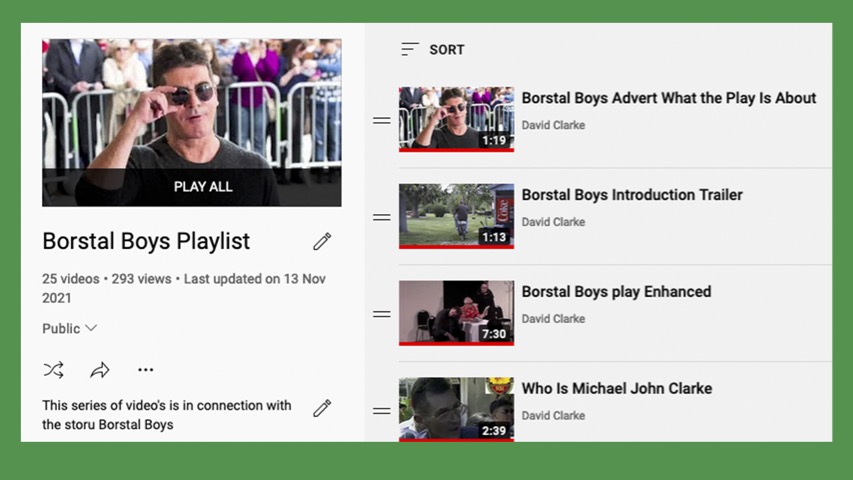The image size is (853, 480).
Task: Click David Clarke under the Advert video
Action: pos(553,125)
